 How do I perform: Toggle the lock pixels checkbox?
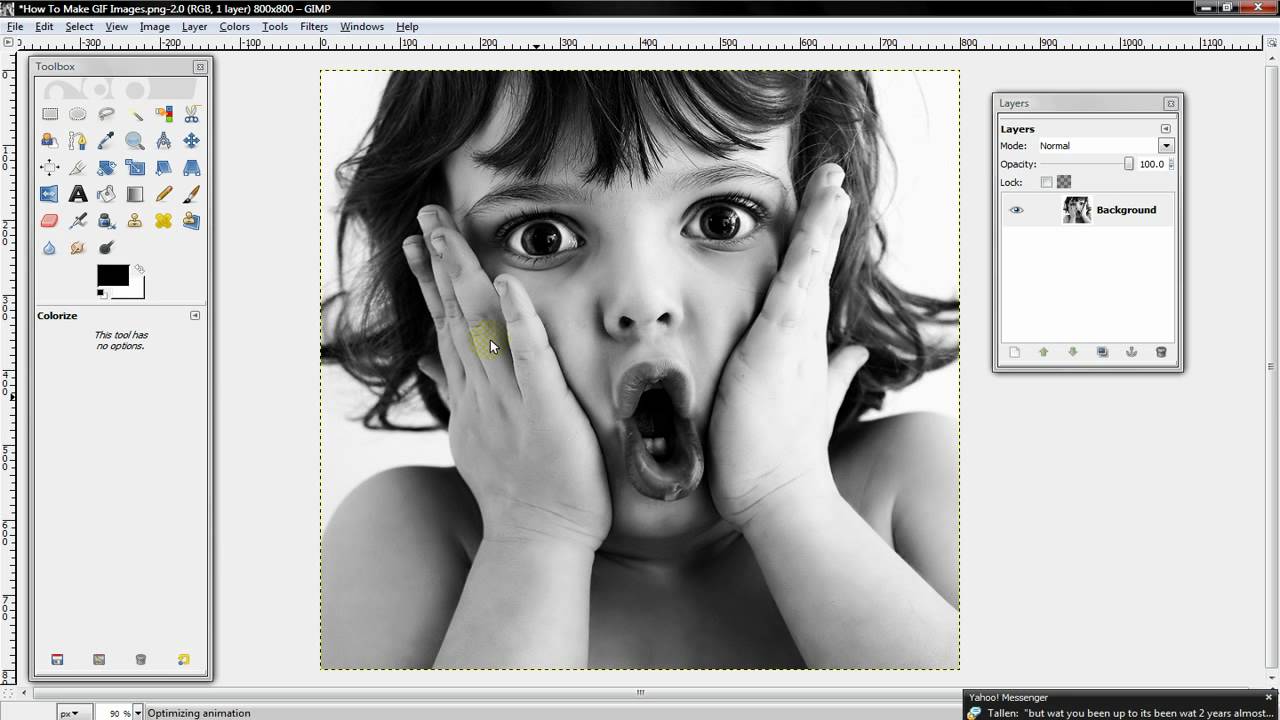(1046, 182)
